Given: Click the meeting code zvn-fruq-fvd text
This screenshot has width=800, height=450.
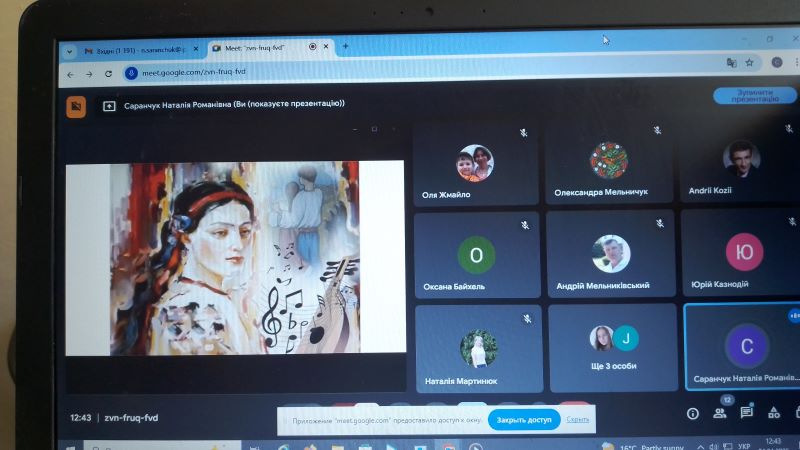Looking at the screenshot, I should click(x=131, y=418).
